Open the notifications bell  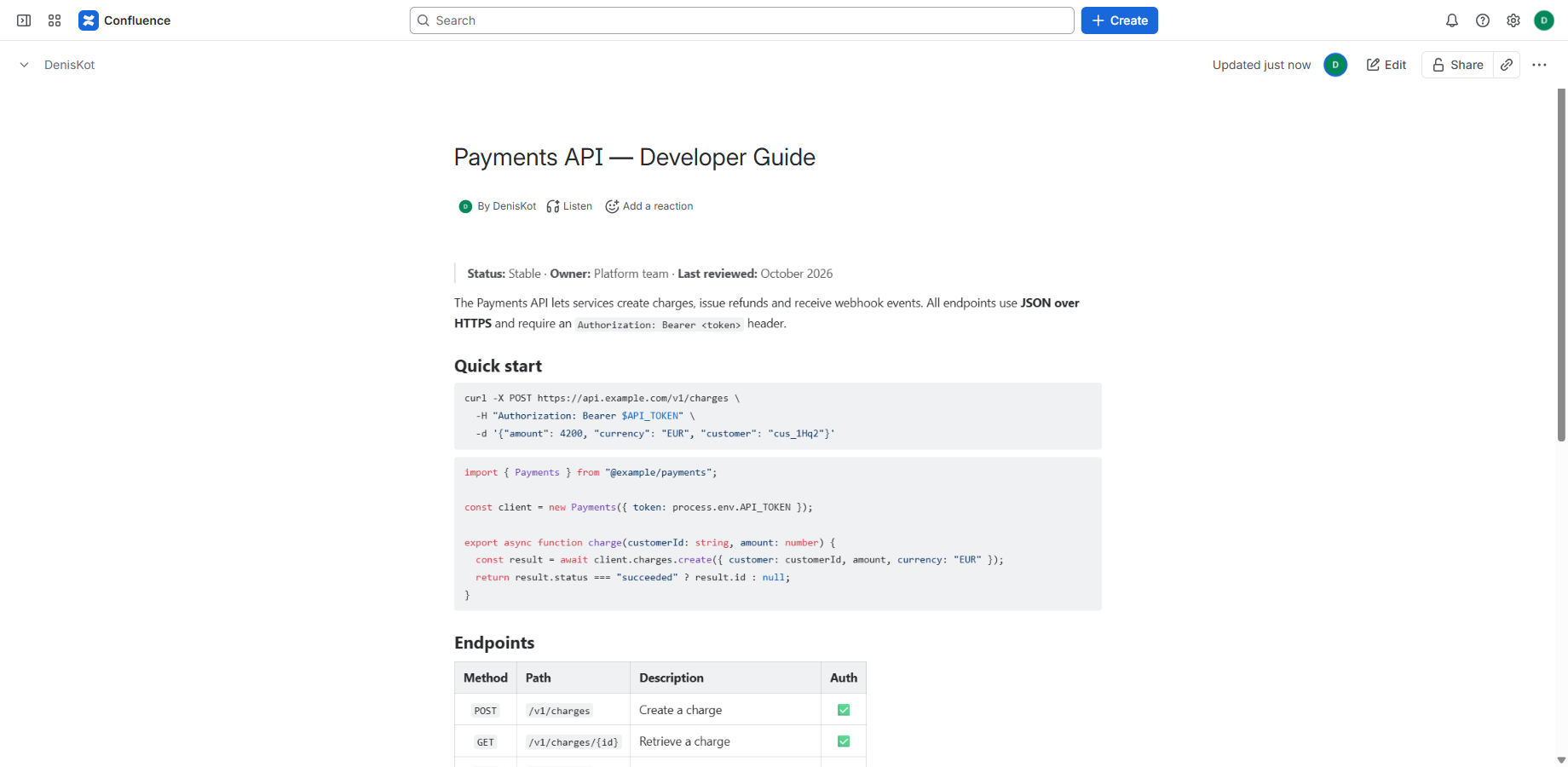point(1452,20)
